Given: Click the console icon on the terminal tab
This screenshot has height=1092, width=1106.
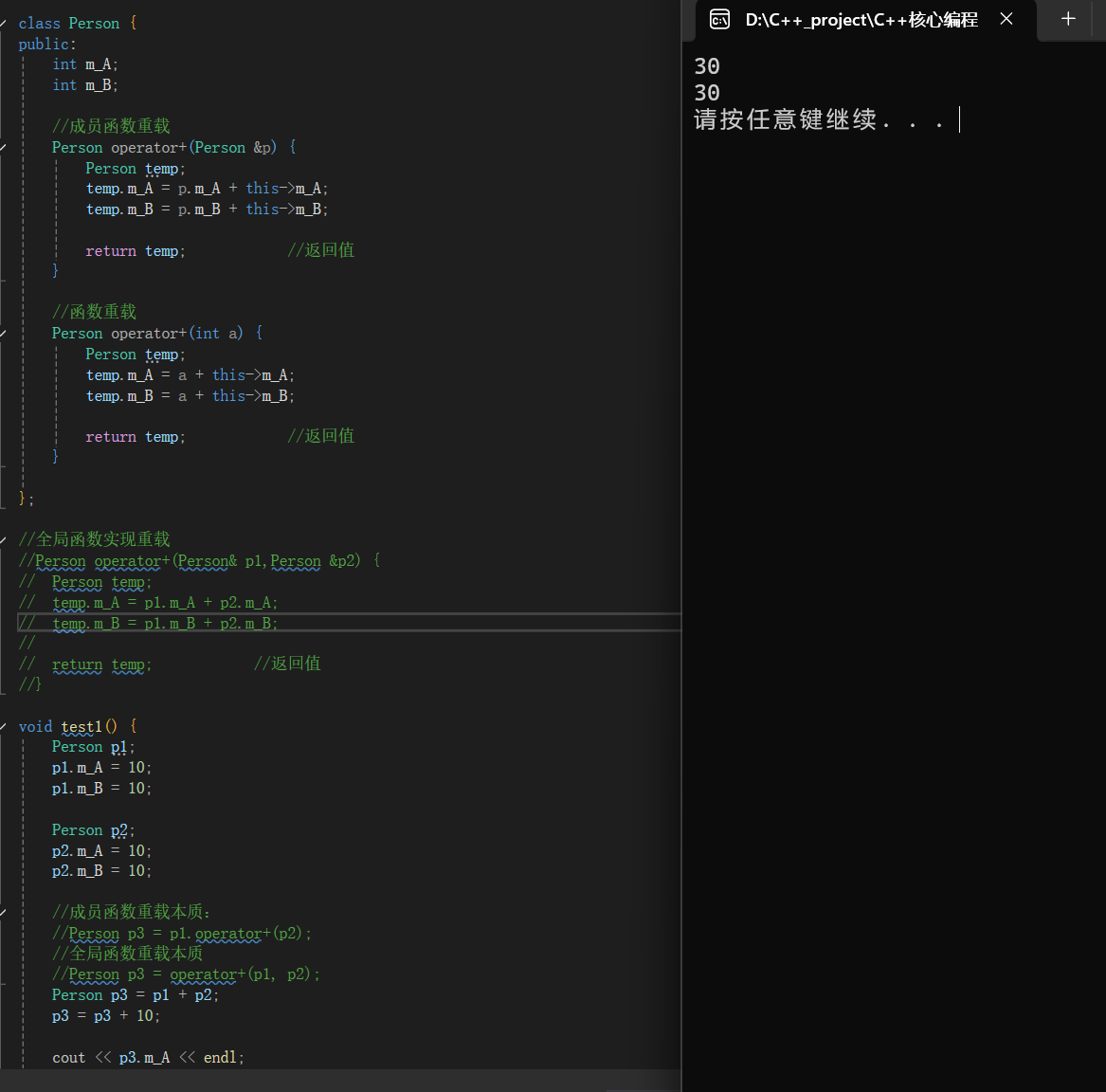Looking at the screenshot, I should [x=719, y=19].
